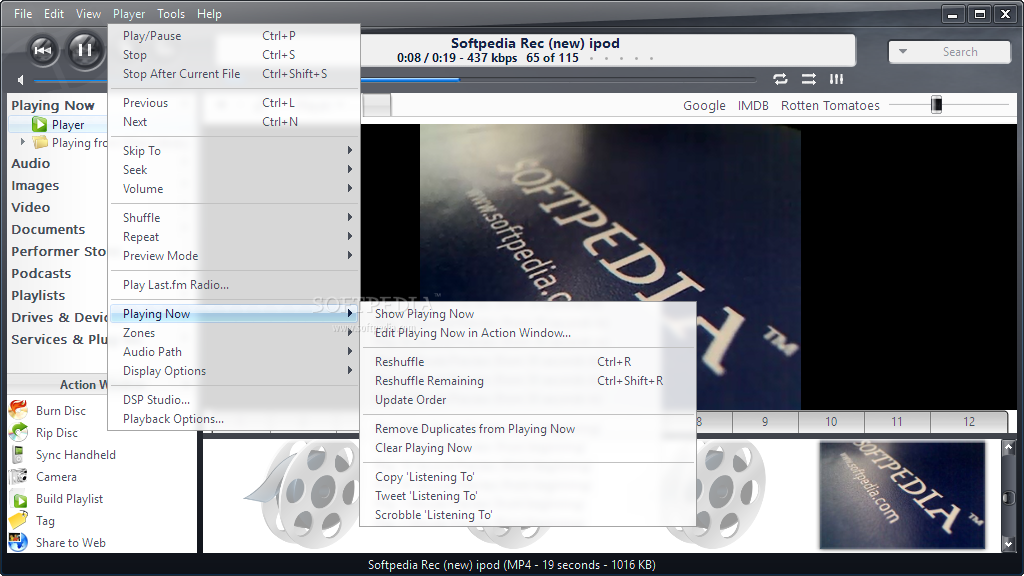Click the Sync Handheld icon

click(x=18, y=455)
